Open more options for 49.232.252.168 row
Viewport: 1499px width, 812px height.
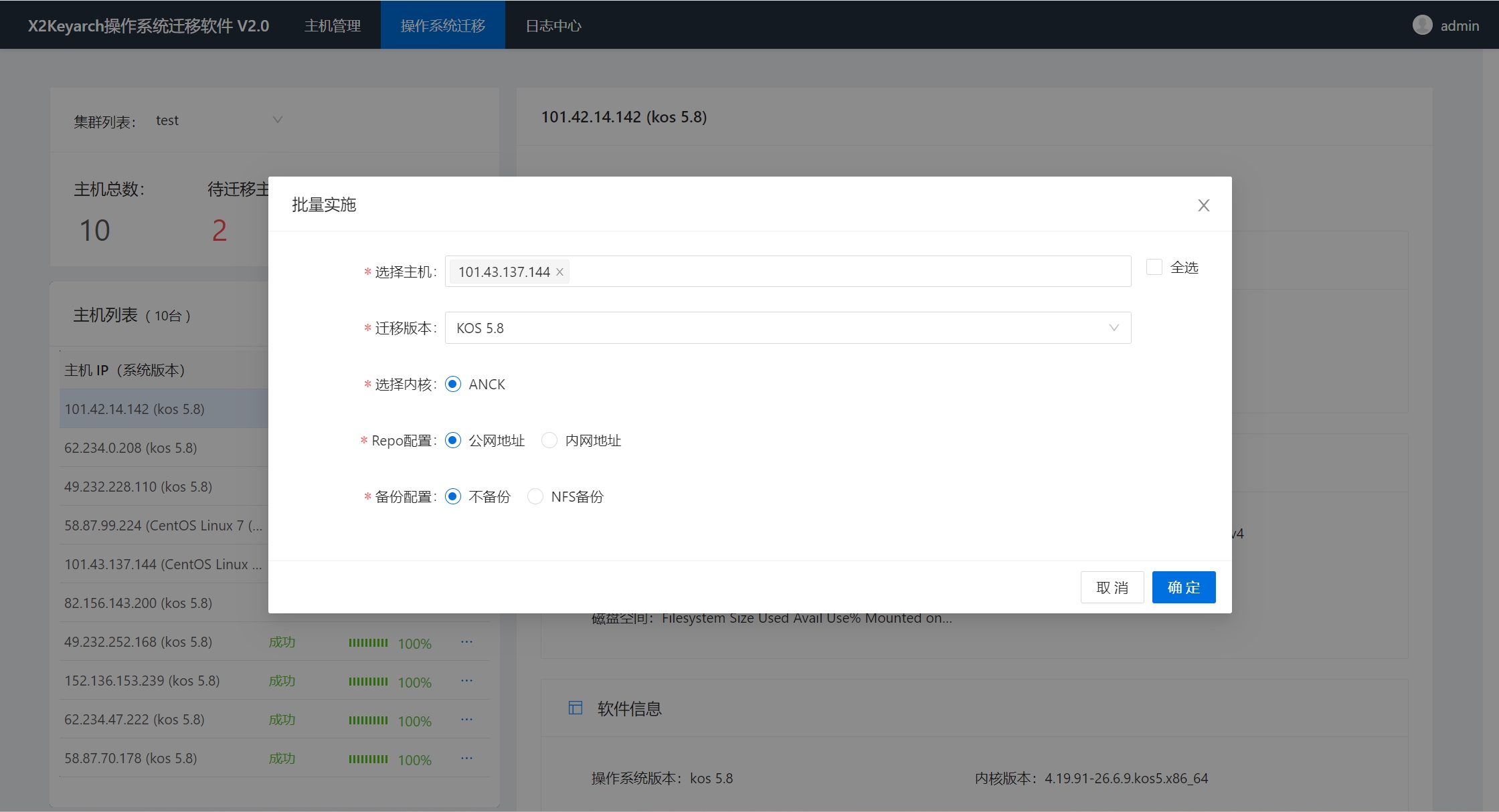point(466,642)
